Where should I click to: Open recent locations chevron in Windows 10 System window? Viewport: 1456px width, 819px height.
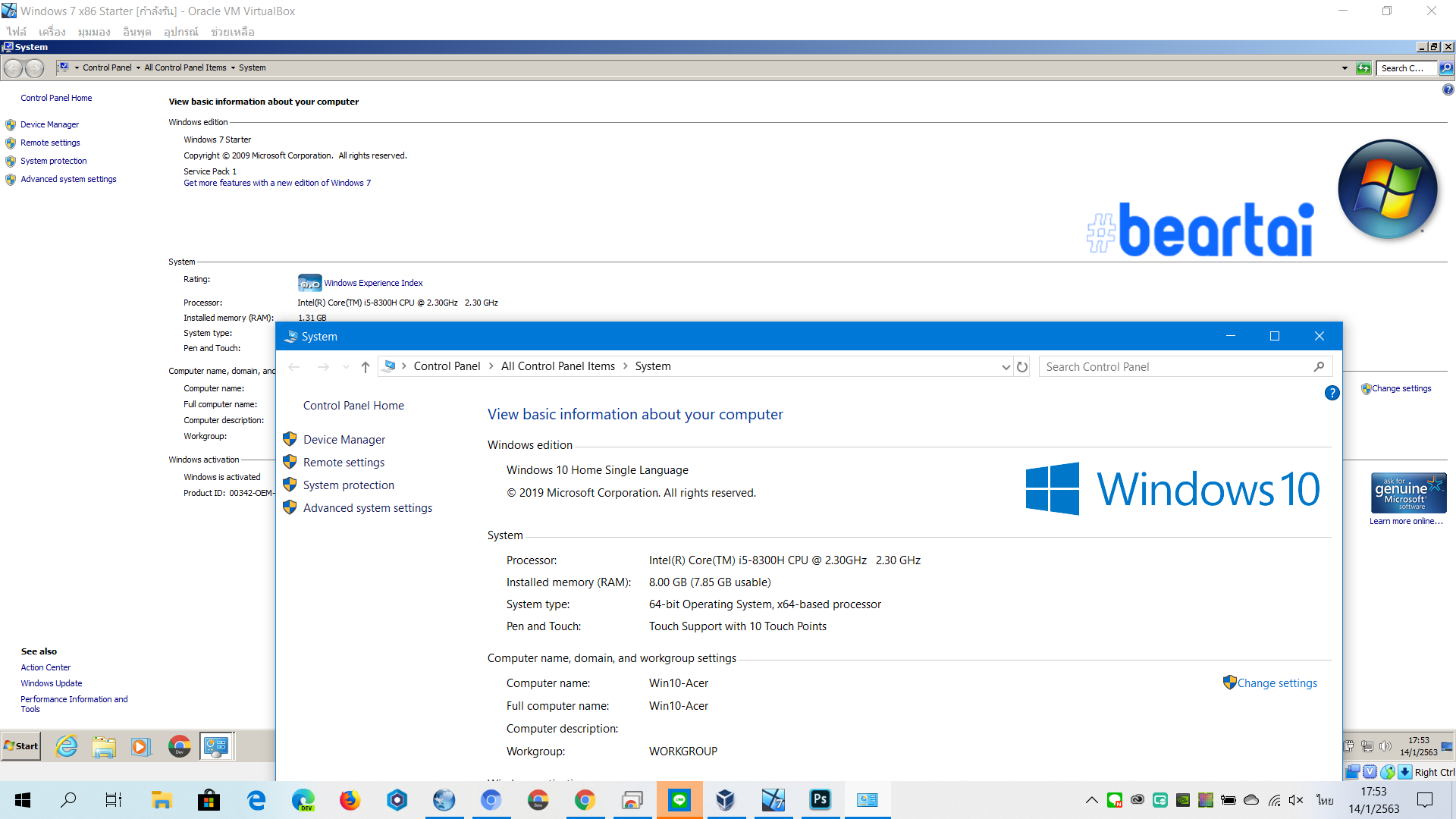coord(346,367)
